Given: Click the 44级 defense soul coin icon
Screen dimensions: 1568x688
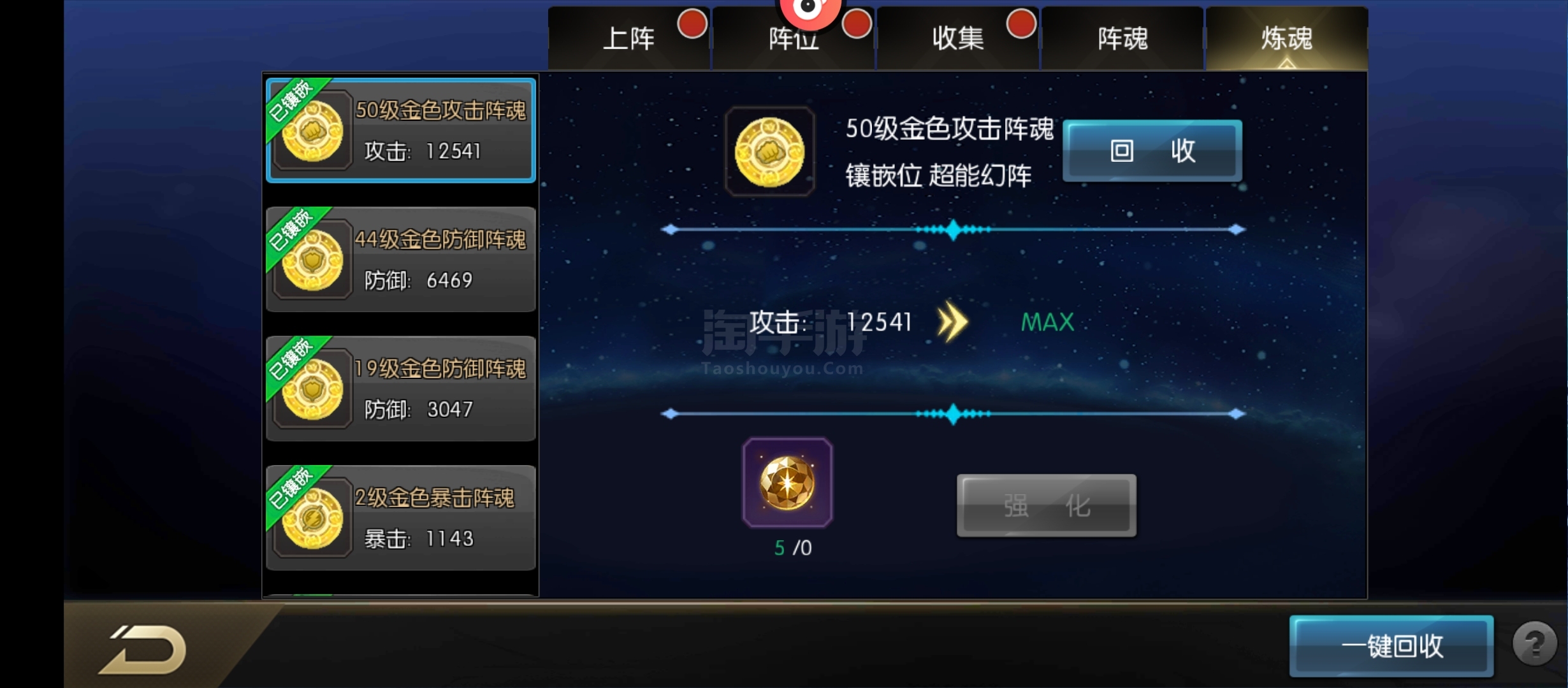Looking at the screenshot, I should click(312, 260).
